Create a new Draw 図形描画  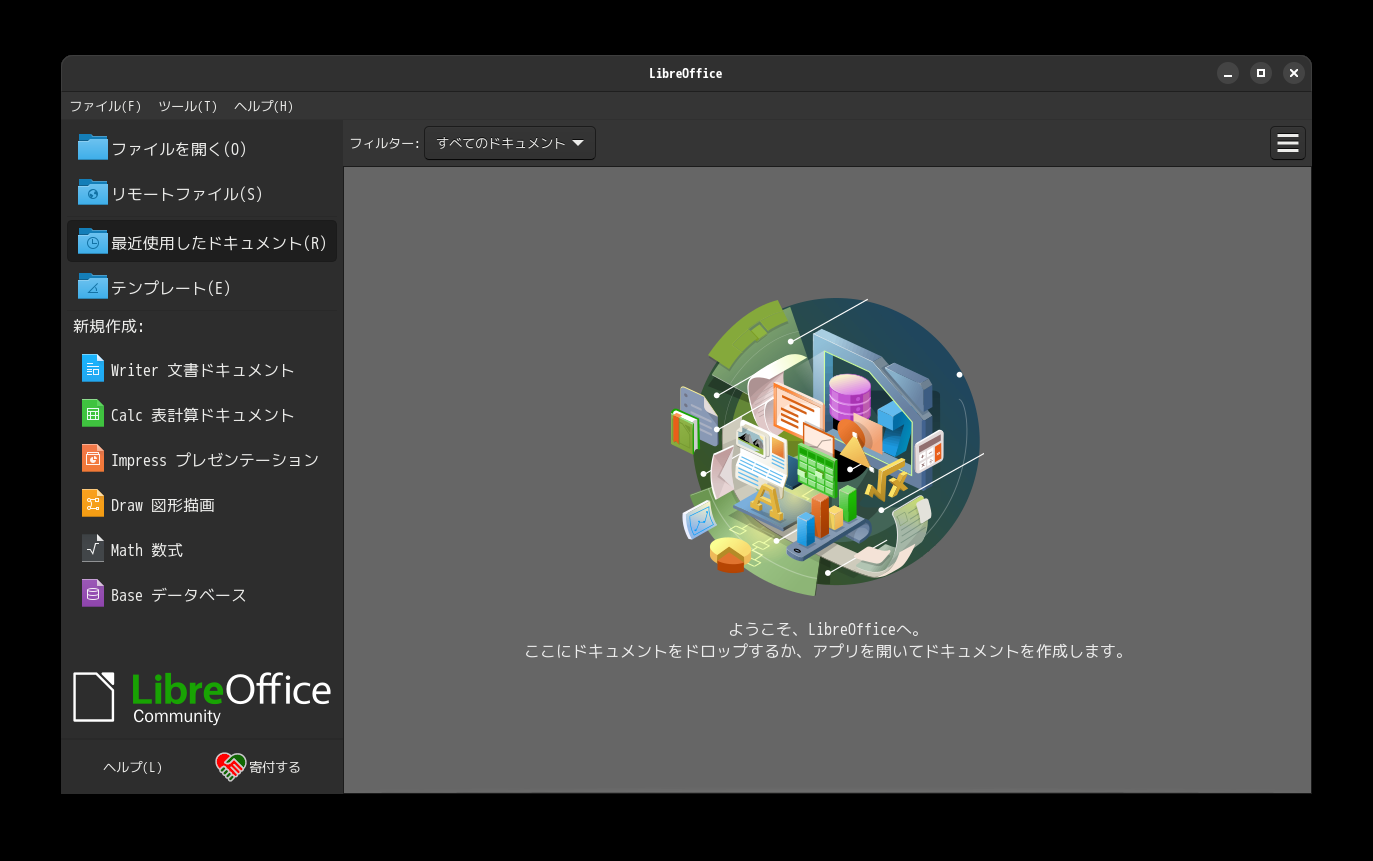pos(202,504)
